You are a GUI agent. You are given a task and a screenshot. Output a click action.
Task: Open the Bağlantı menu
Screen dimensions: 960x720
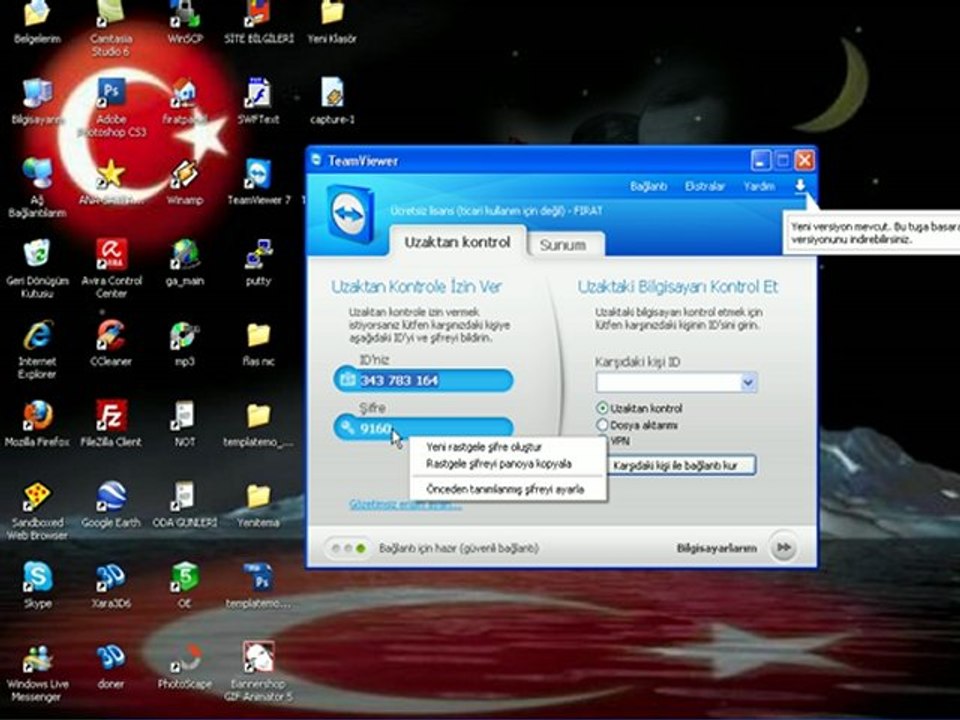648,186
